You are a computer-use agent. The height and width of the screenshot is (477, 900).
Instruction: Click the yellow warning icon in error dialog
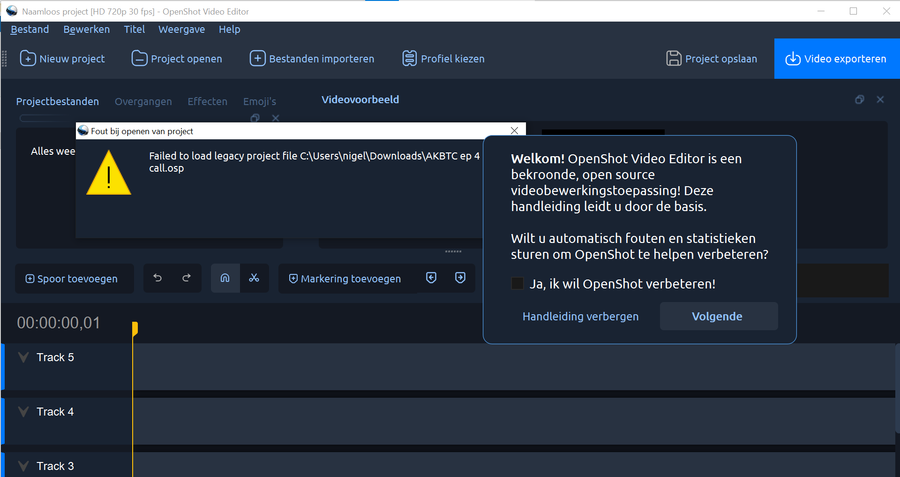(108, 173)
